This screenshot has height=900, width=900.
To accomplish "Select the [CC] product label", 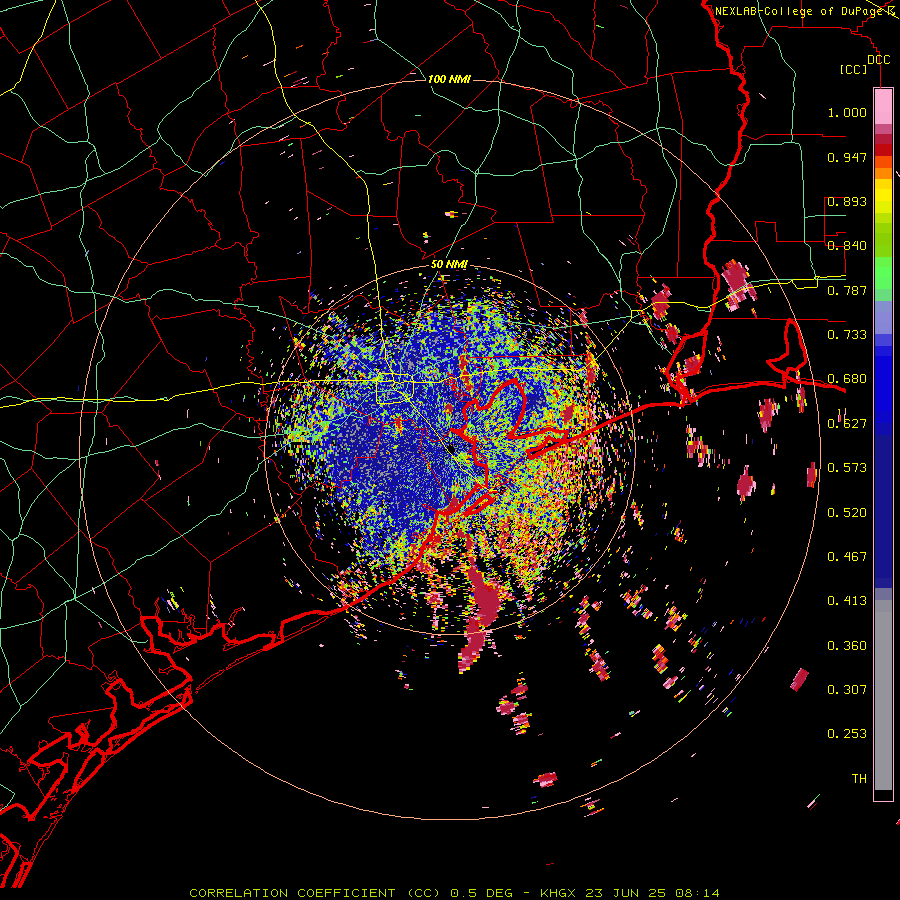I will (x=854, y=69).
